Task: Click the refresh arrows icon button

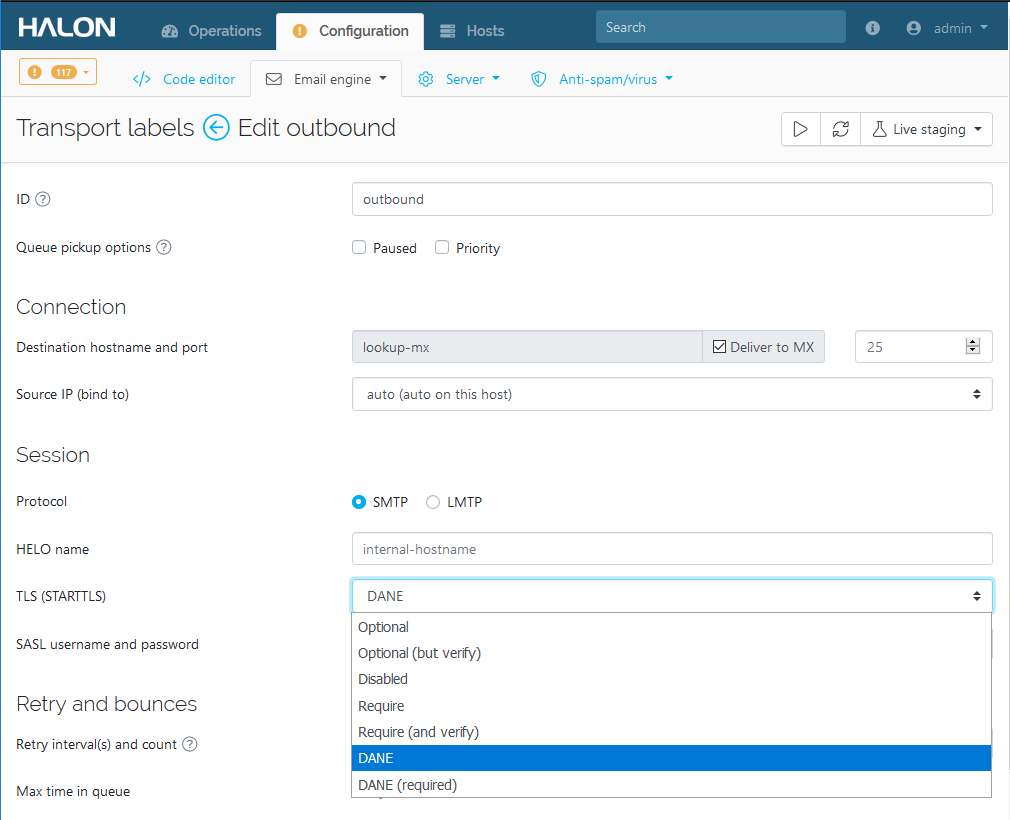Action: [x=840, y=129]
